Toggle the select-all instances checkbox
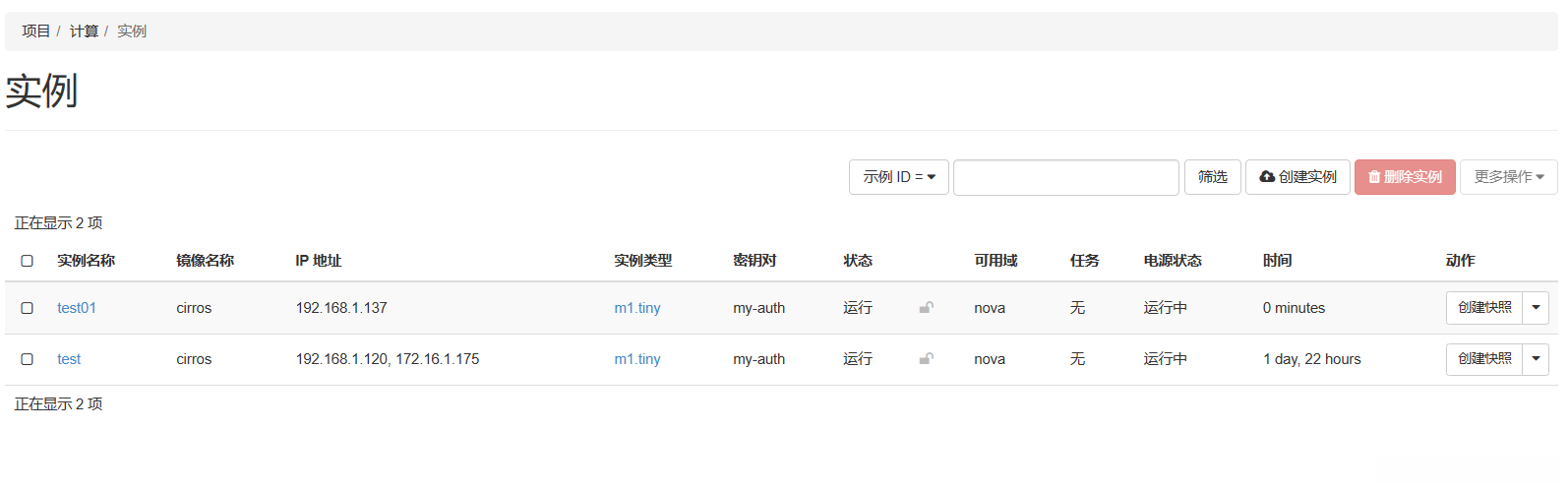The height and width of the screenshot is (491, 1568). (x=28, y=261)
